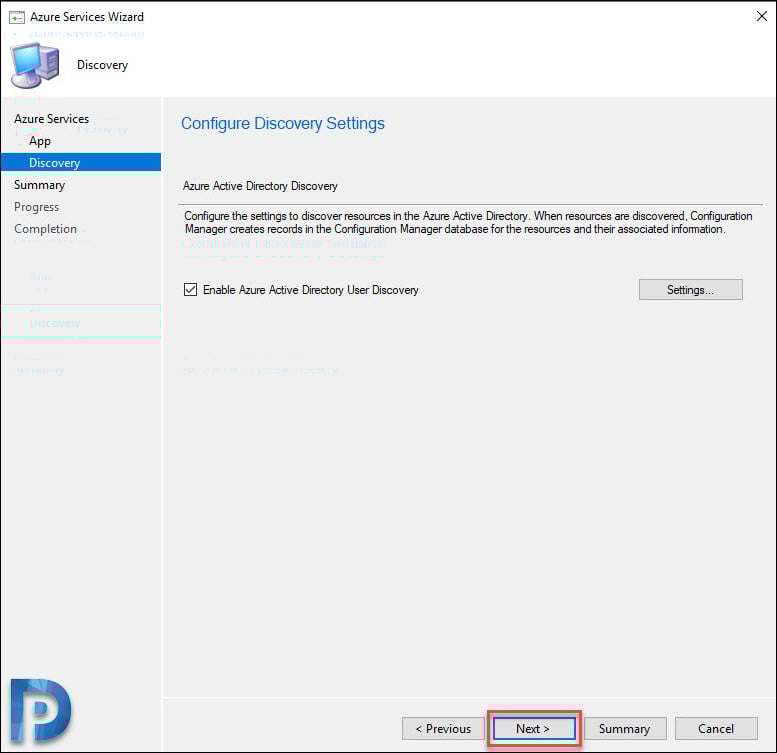Close the Azure Services Wizard window

762,16
